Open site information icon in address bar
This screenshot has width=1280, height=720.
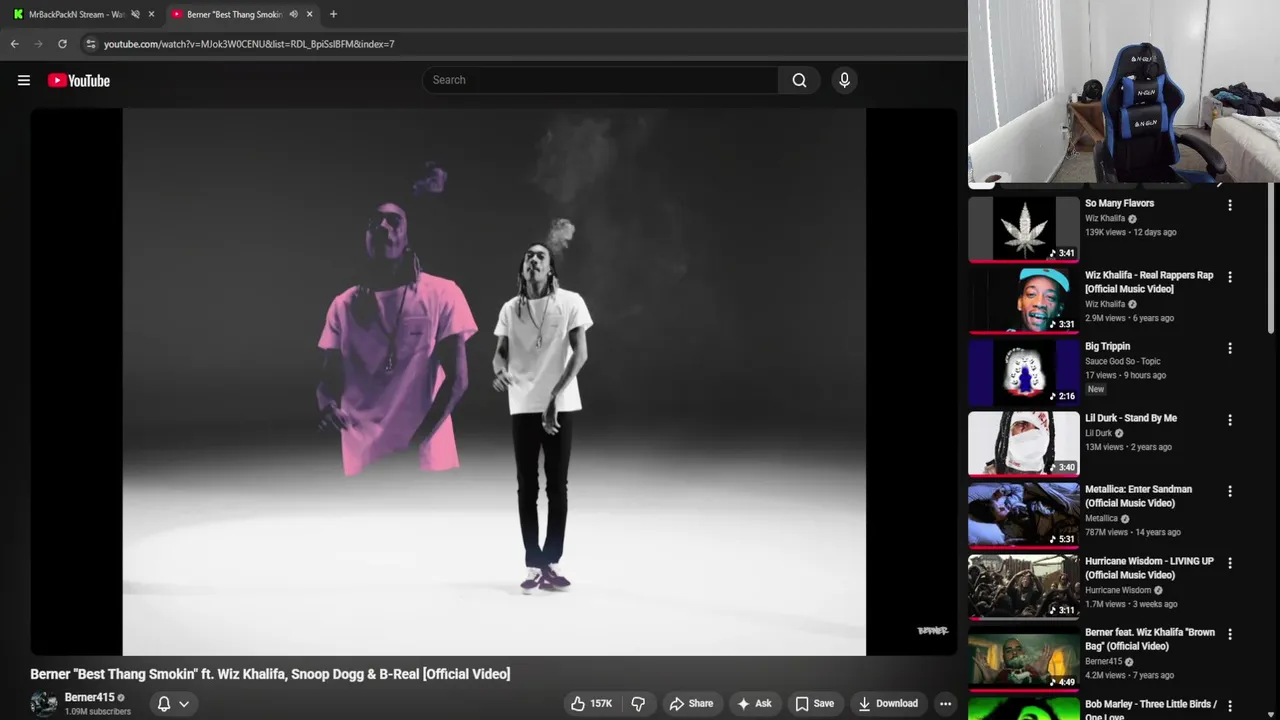click(x=91, y=44)
